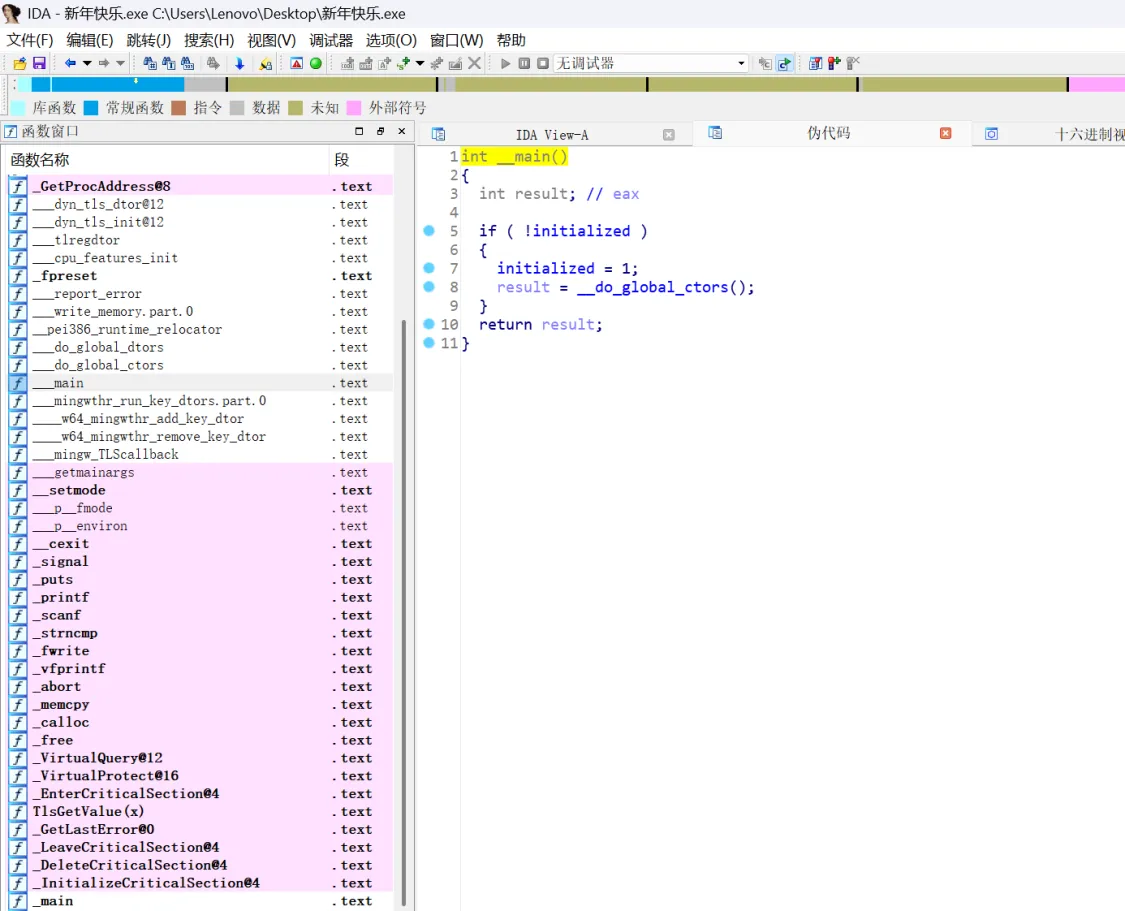Click the third binoculars search icon

[187, 63]
